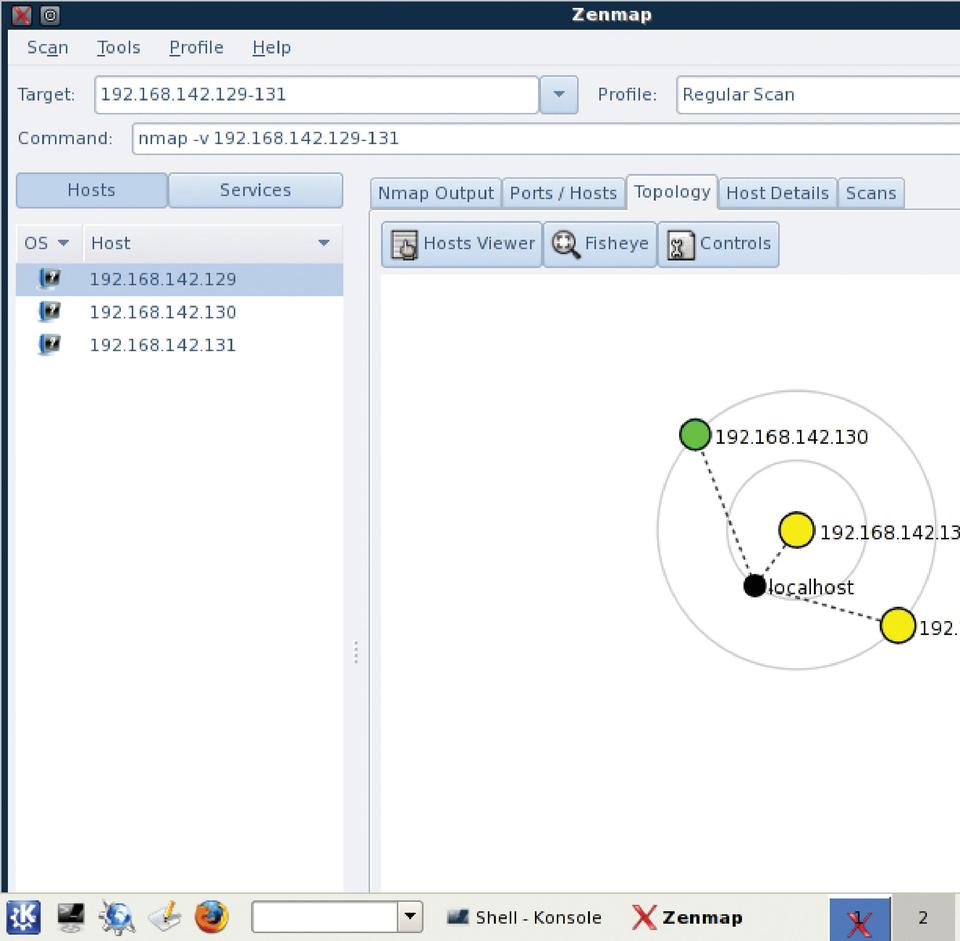The height and width of the screenshot is (941, 960).
Task: Switch to Shell - Konsole in taskbar
Action: pyautogui.click(x=524, y=917)
